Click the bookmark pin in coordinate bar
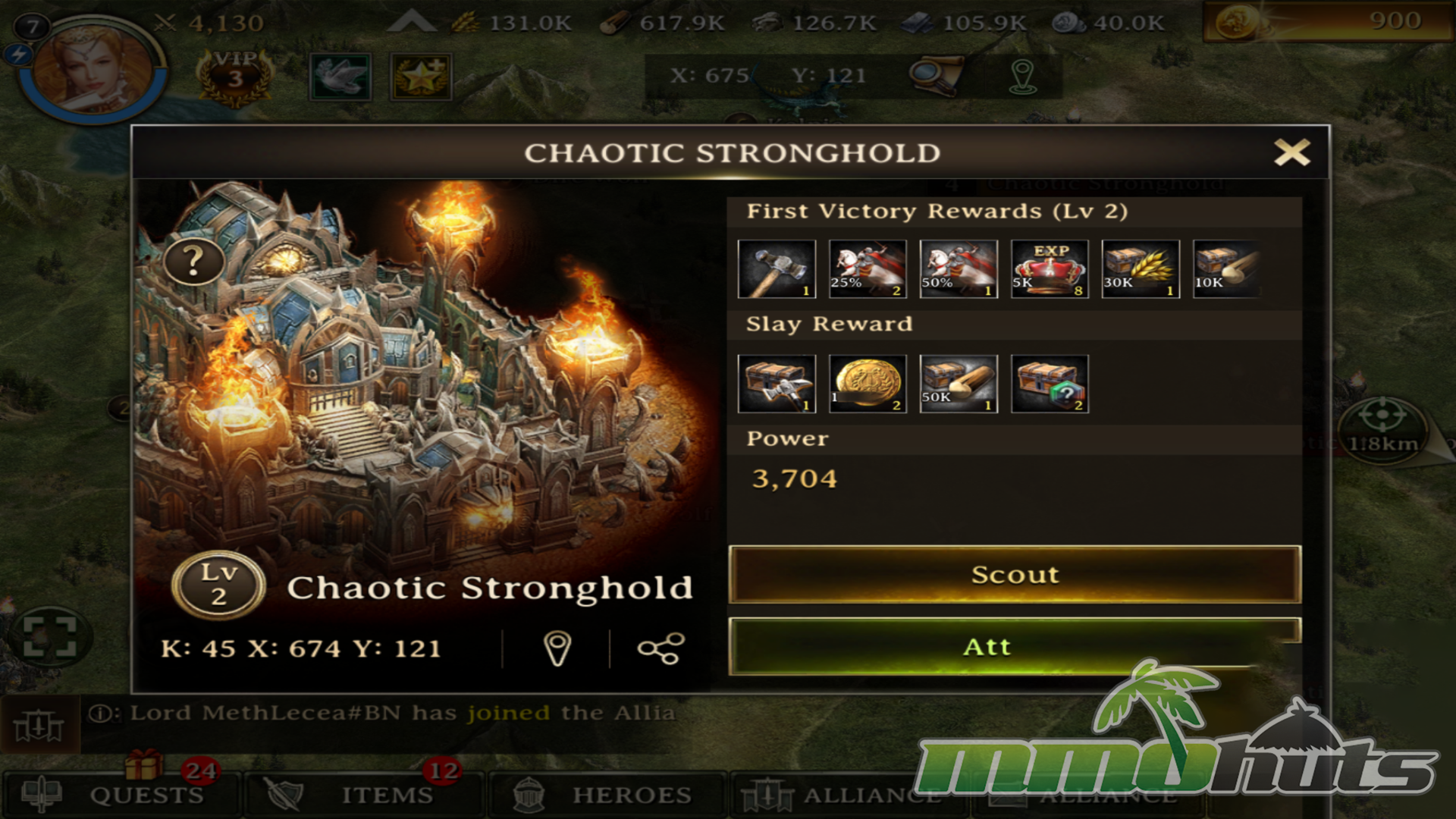The image size is (1456, 819). 1023,77
